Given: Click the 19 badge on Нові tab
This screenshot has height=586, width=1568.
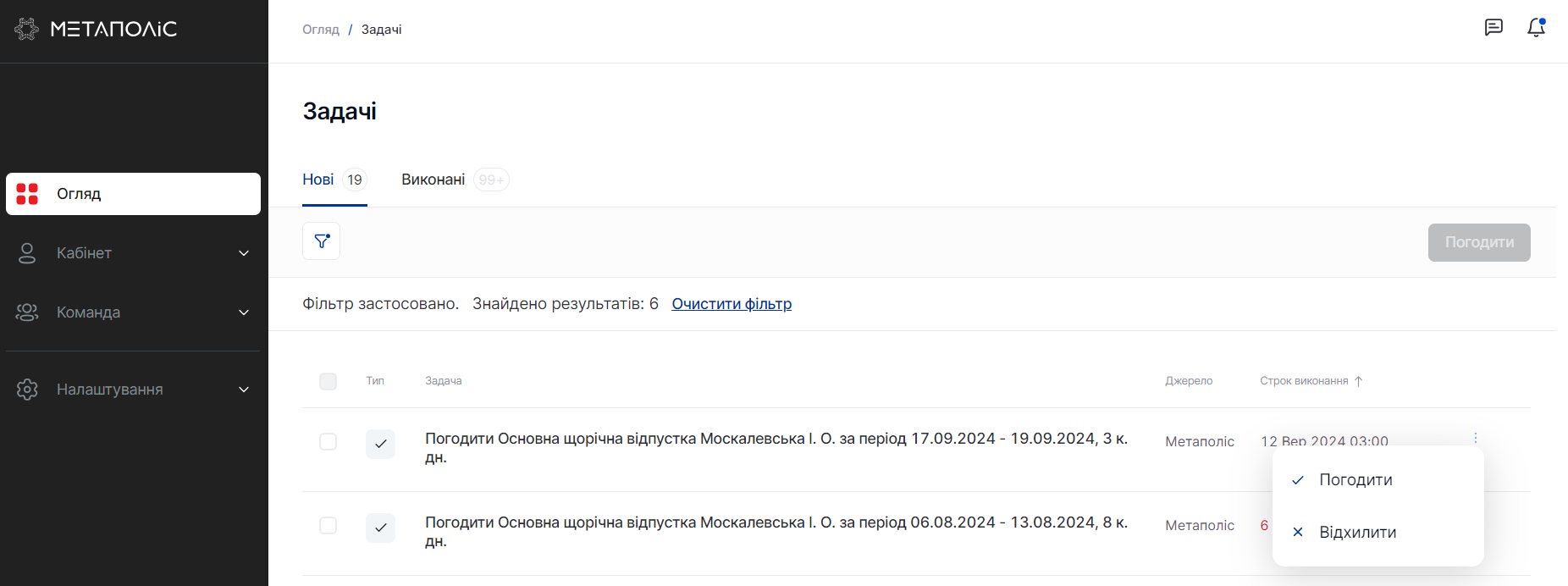Looking at the screenshot, I should pyautogui.click(x=355, y=180).
